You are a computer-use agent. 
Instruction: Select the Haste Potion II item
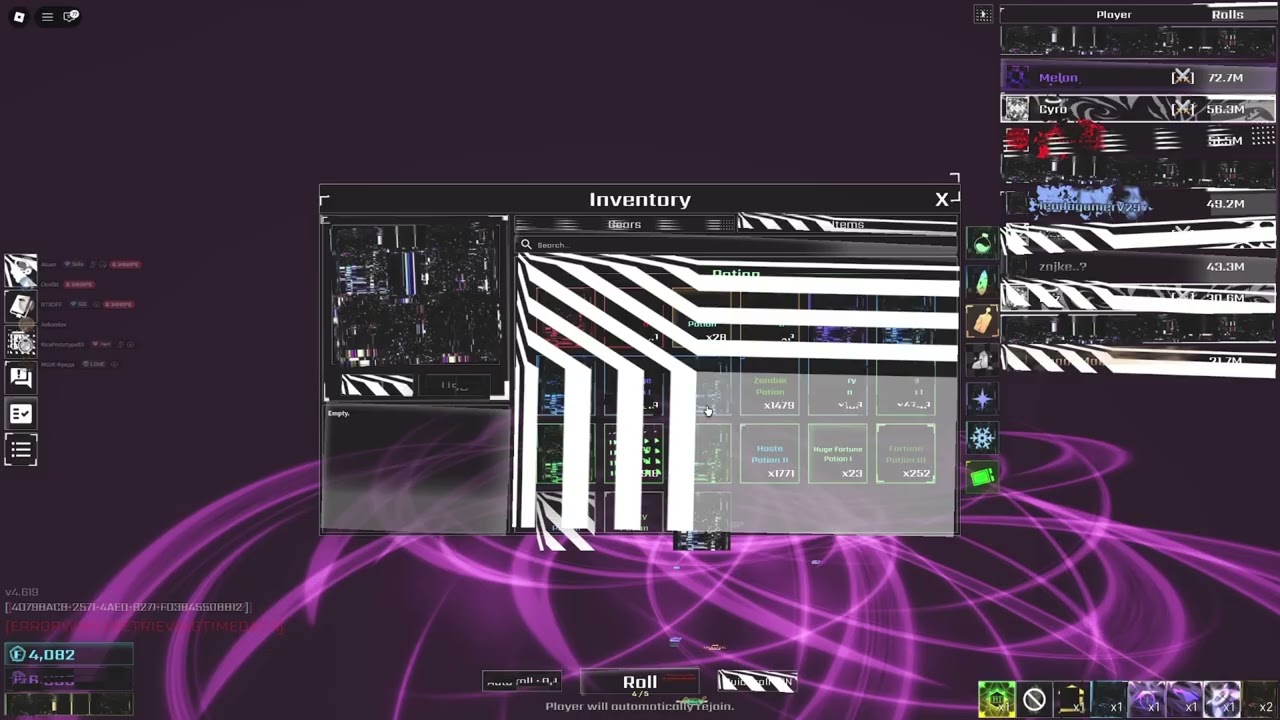769,454
